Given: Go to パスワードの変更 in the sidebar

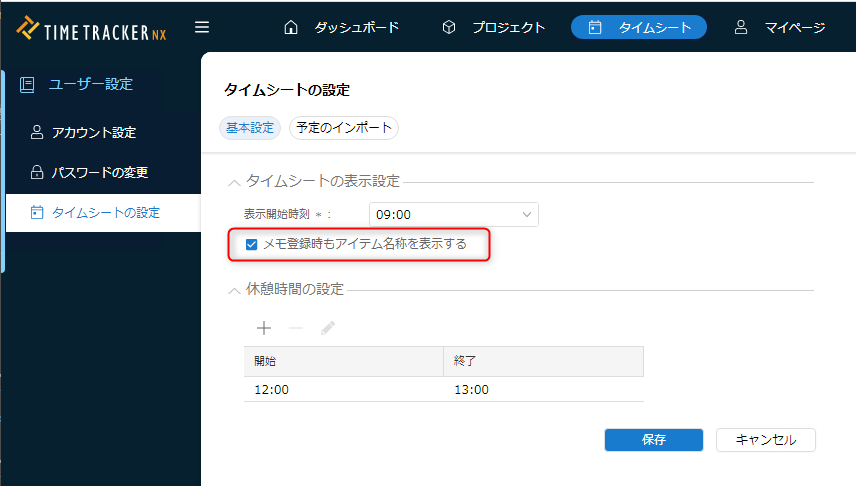Looking at the screenshot, I should [99, 172].
